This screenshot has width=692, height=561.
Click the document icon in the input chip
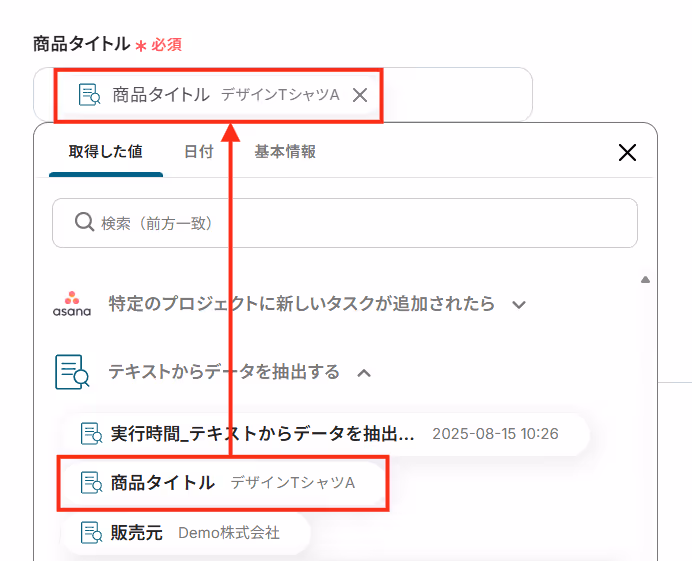pyautogui.click(x=90, y=94)
